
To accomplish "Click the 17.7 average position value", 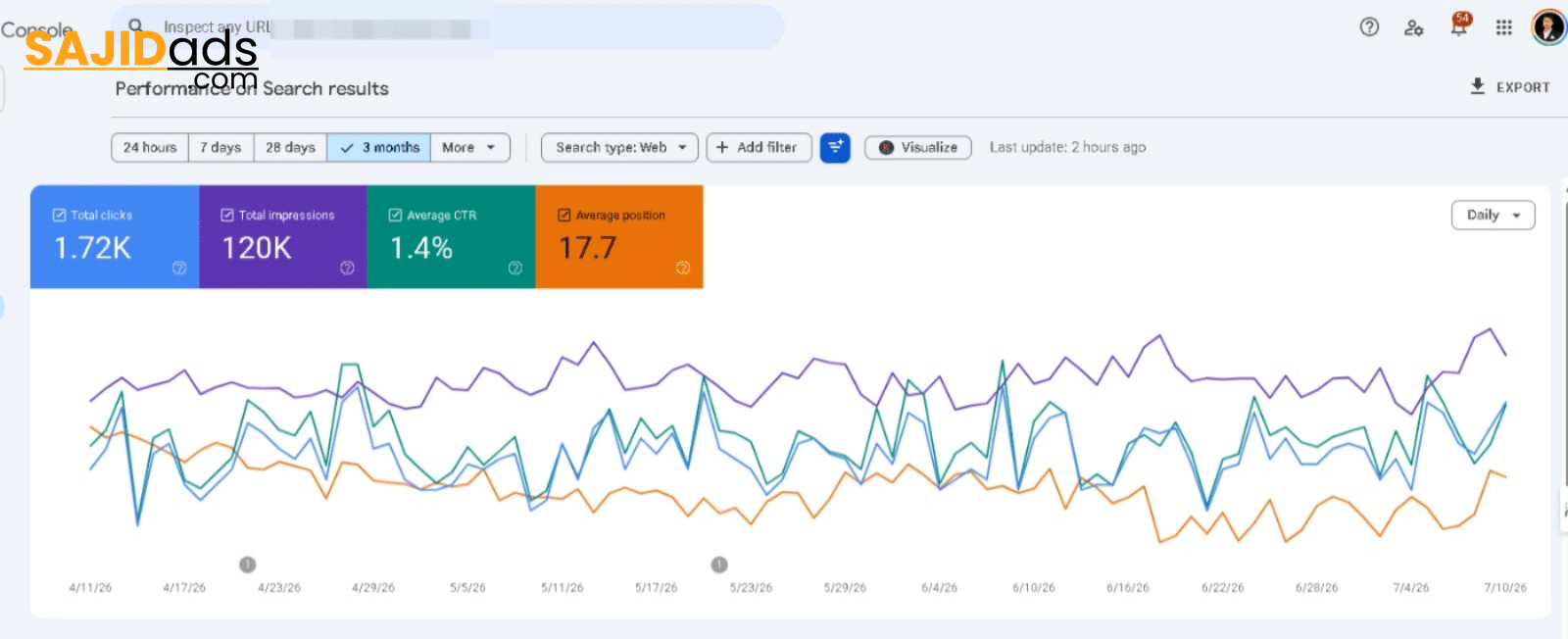I will tap(588, 248).
